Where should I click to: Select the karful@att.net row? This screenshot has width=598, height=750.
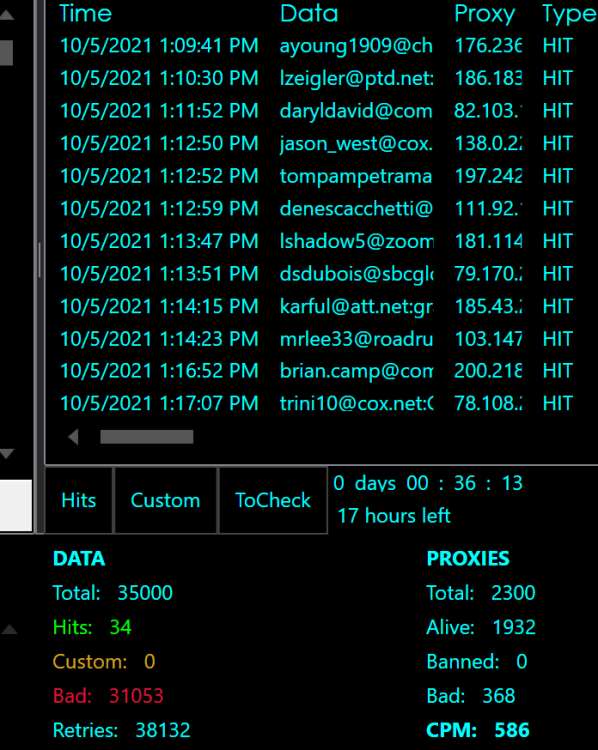point(321,306)
